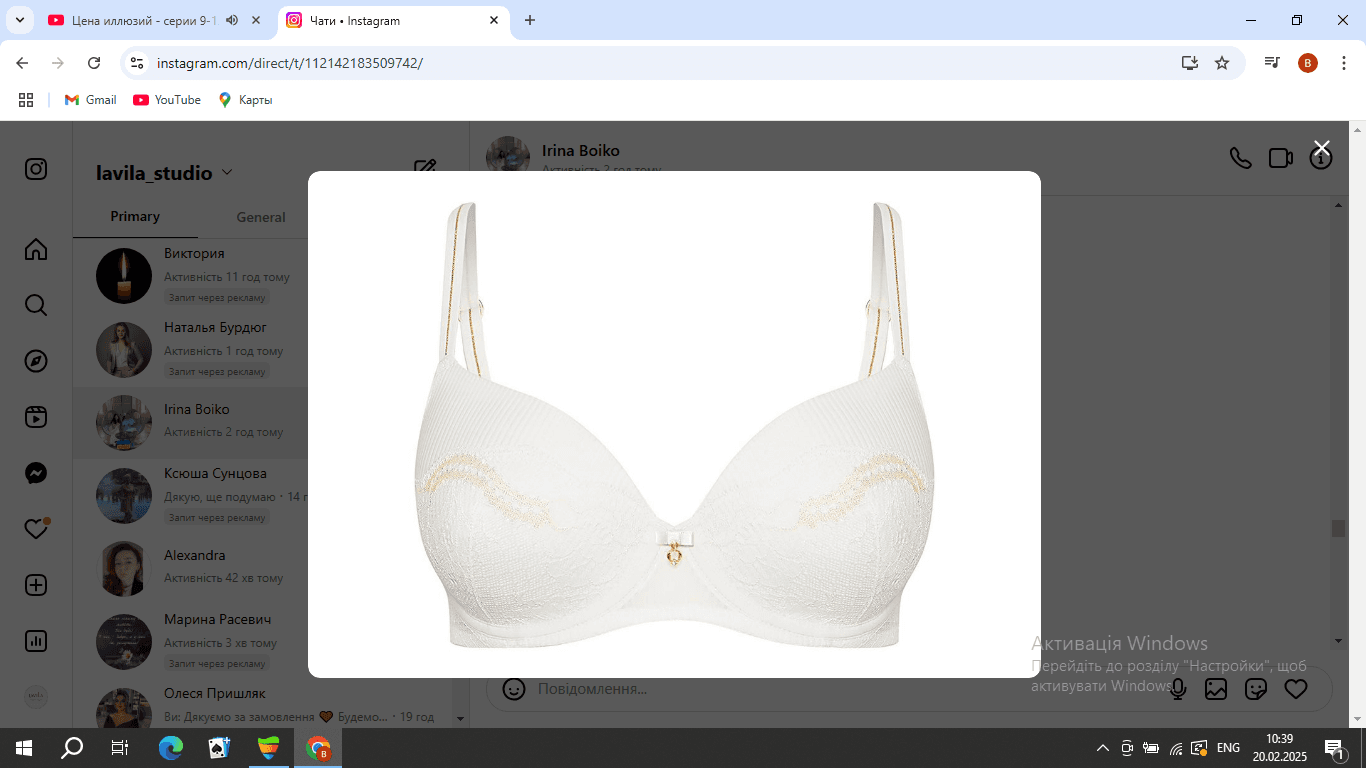This screenshot has width=1366, height=768.
Task: Open the apps grid in bookmarks bar
Action: click(26, 100)
